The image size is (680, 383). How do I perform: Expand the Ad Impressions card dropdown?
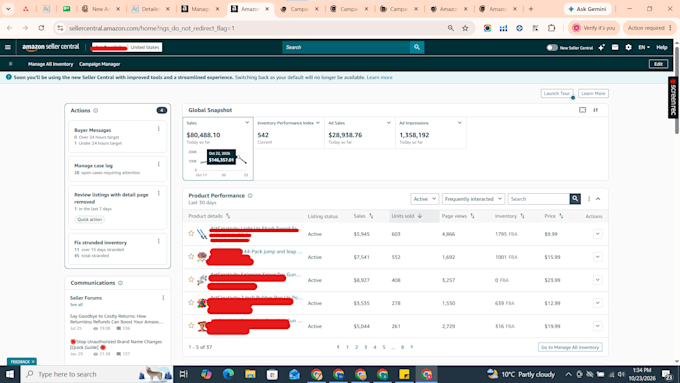(x=459, y=123)
